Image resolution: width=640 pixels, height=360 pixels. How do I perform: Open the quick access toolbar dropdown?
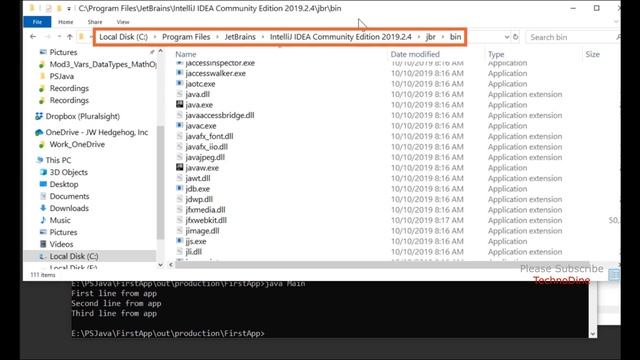coord(69,8)
